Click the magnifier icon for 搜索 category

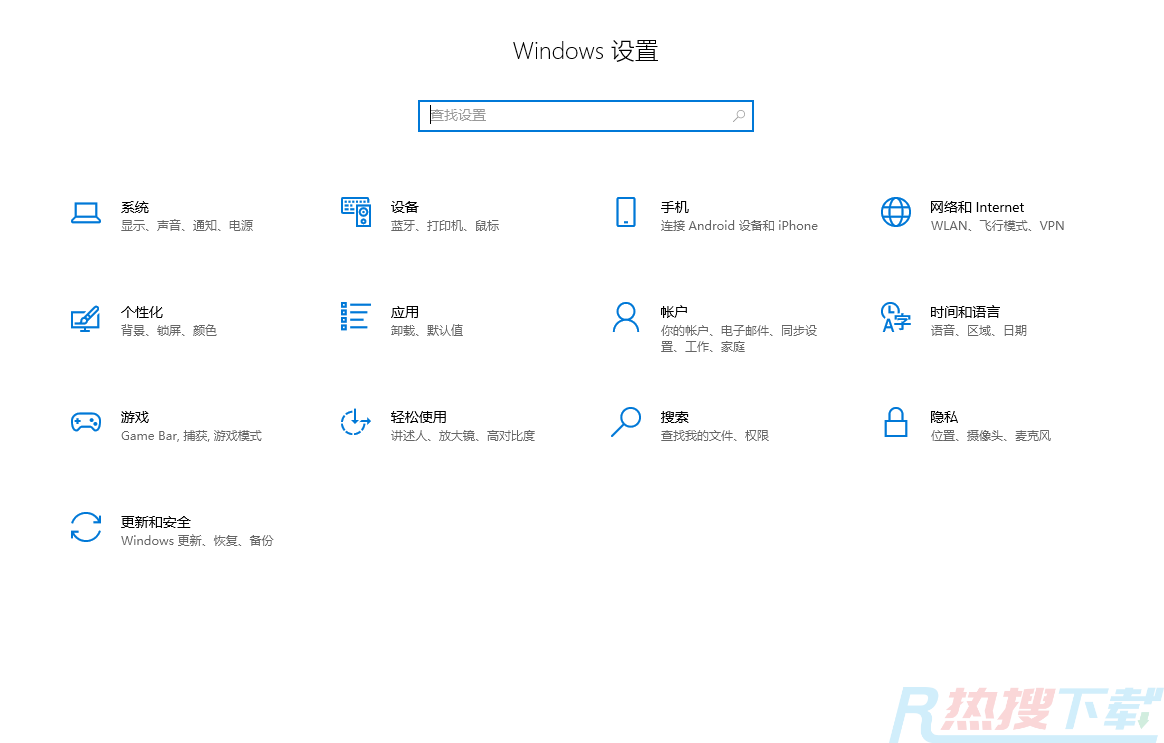pyautogui.click(x=626, y=422)
